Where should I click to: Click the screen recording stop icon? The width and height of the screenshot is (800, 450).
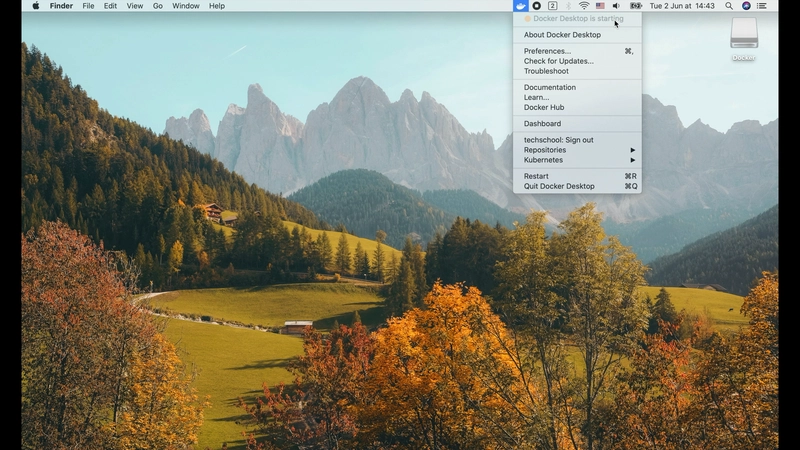536,6
